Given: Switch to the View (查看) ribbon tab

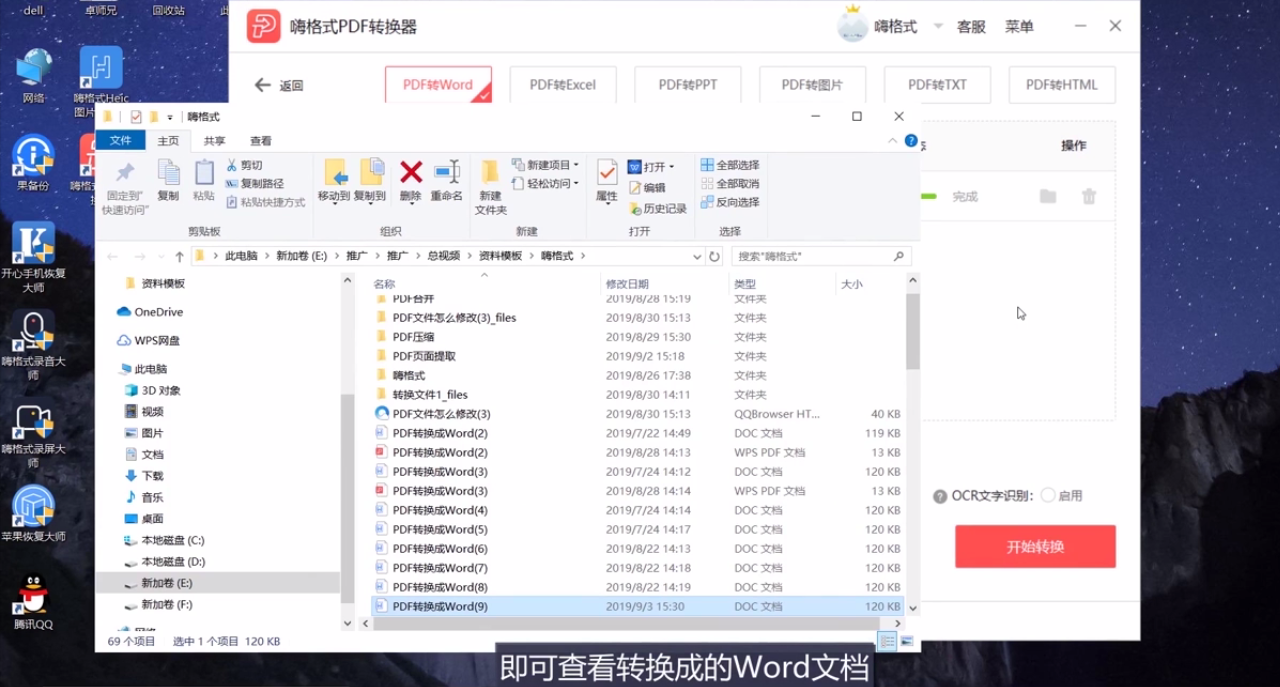Looking at the screenshot, I should [261, 141].
